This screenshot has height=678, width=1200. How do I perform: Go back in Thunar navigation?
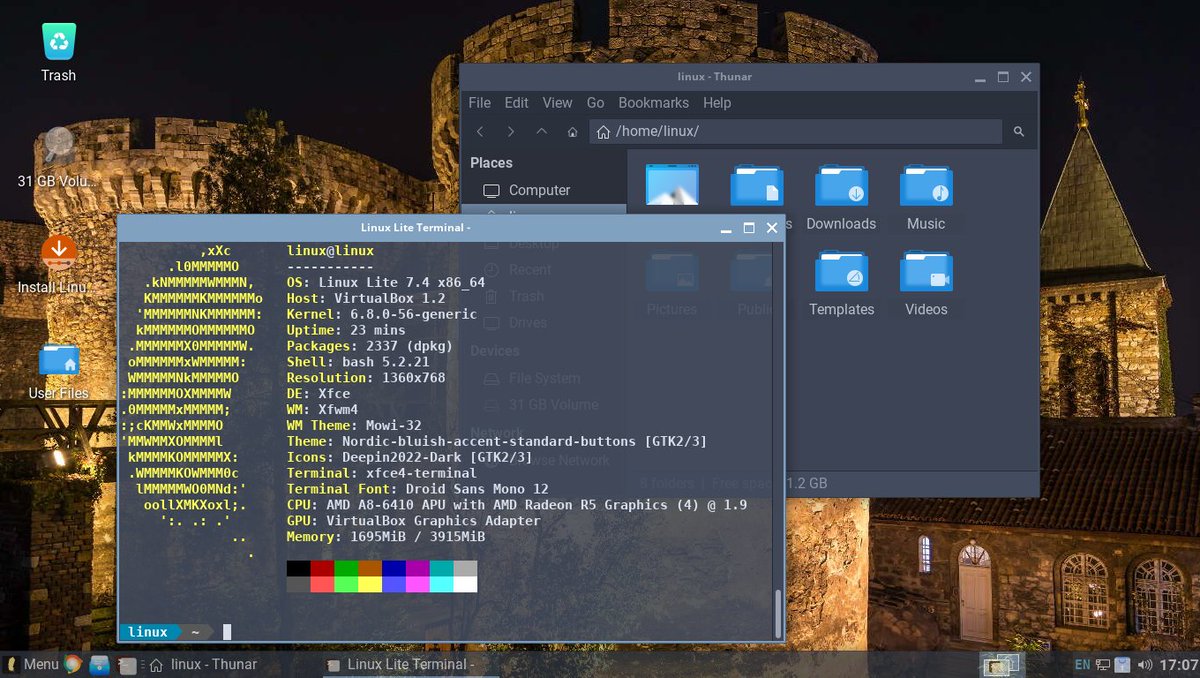coord(480,132)
